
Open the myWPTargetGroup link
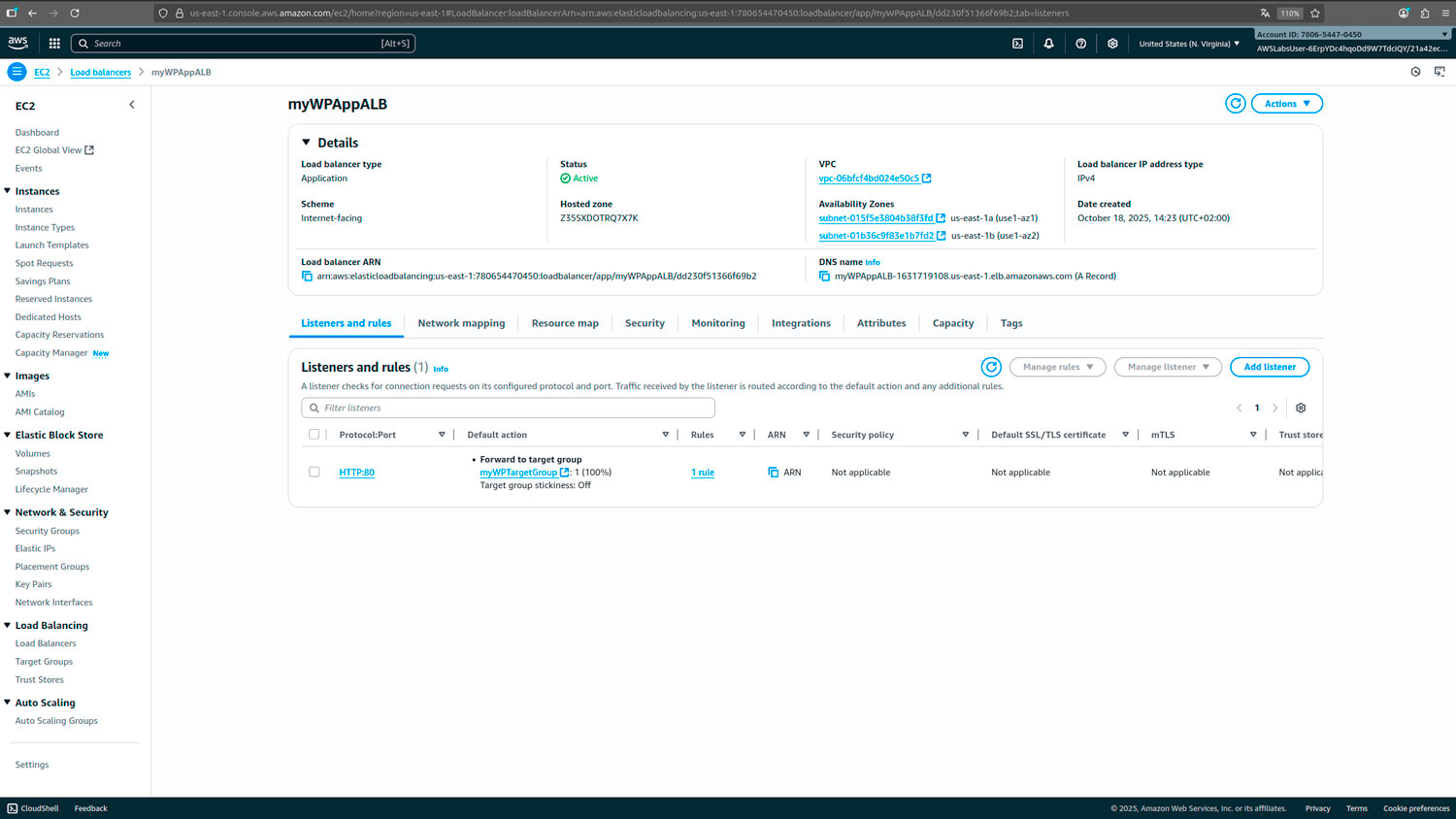[518, 473]
